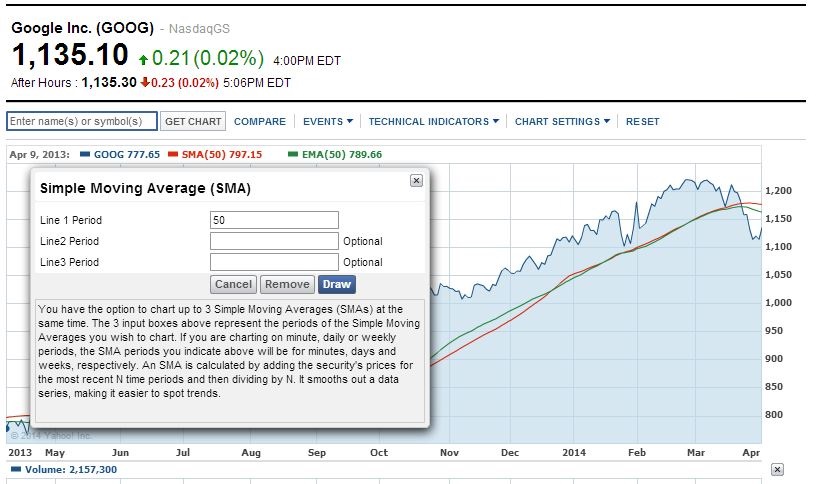Click the Line3 Period input box
The width and height of the screenshot is (826, 484).
(274, 262)
